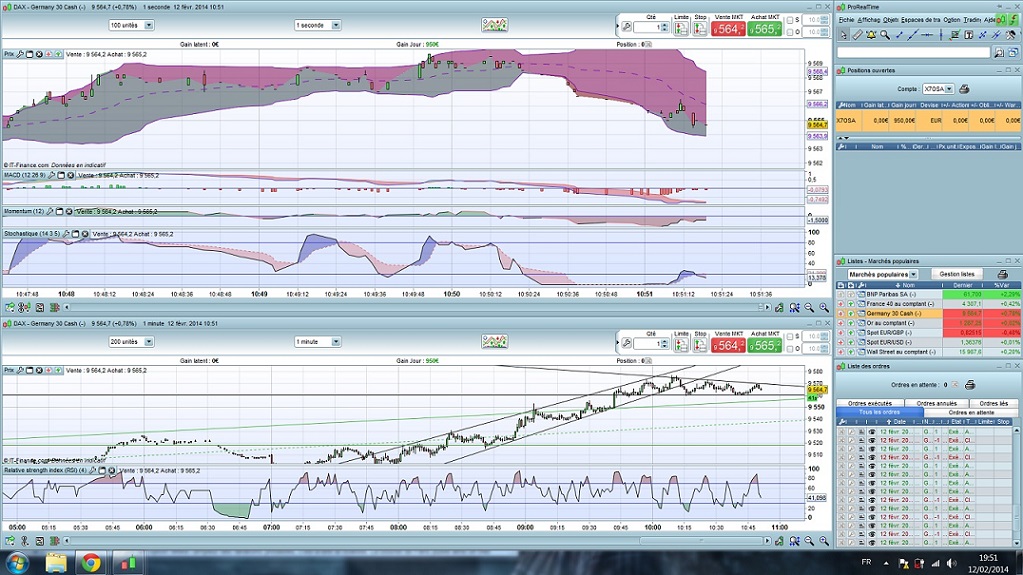Viewport: 1023px width, 575px height.
Task: Toggle the O checkbox in bottom chart
Action: [790, 349]
